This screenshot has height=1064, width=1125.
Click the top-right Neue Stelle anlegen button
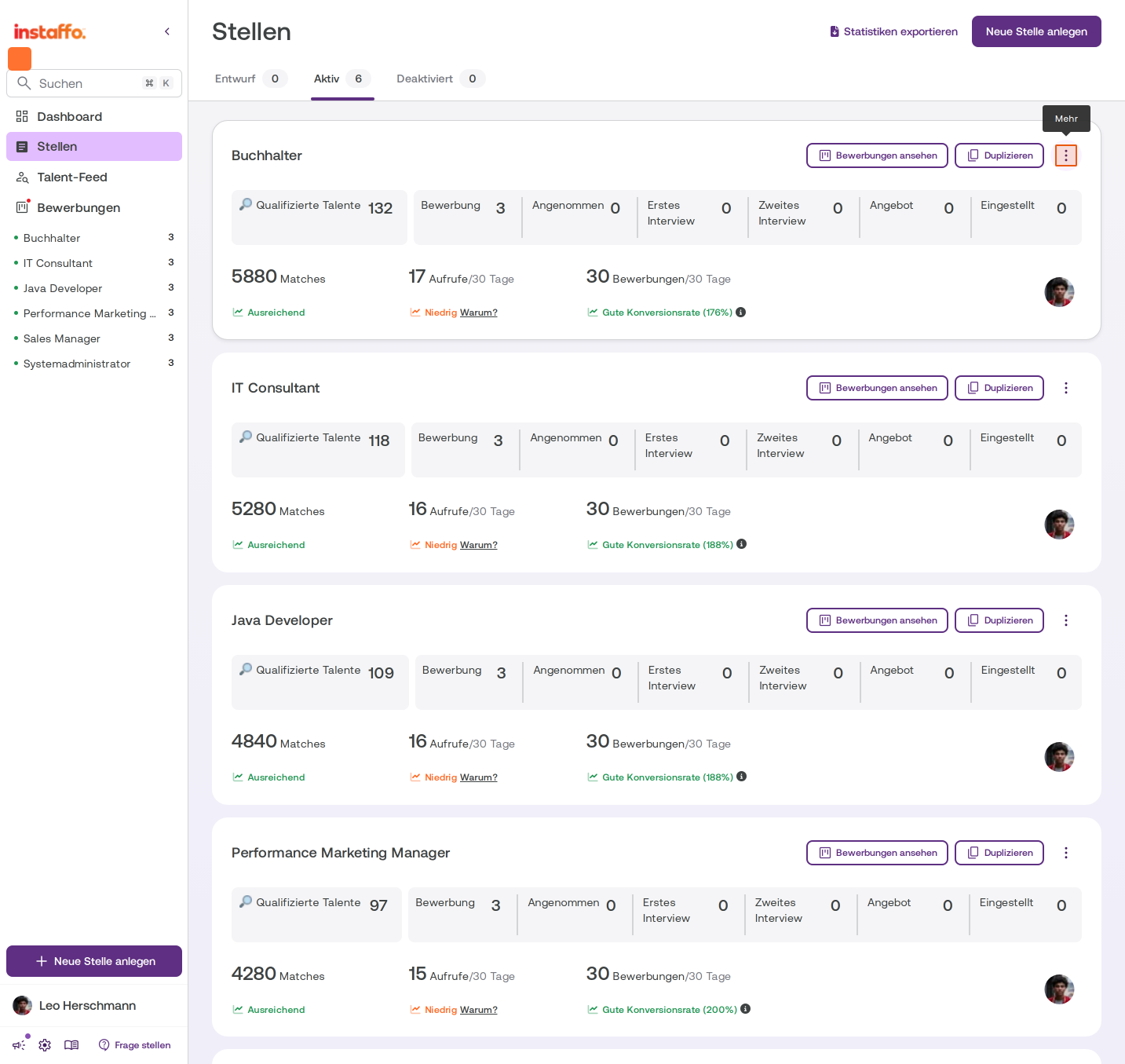click(x=1036, y=31)
